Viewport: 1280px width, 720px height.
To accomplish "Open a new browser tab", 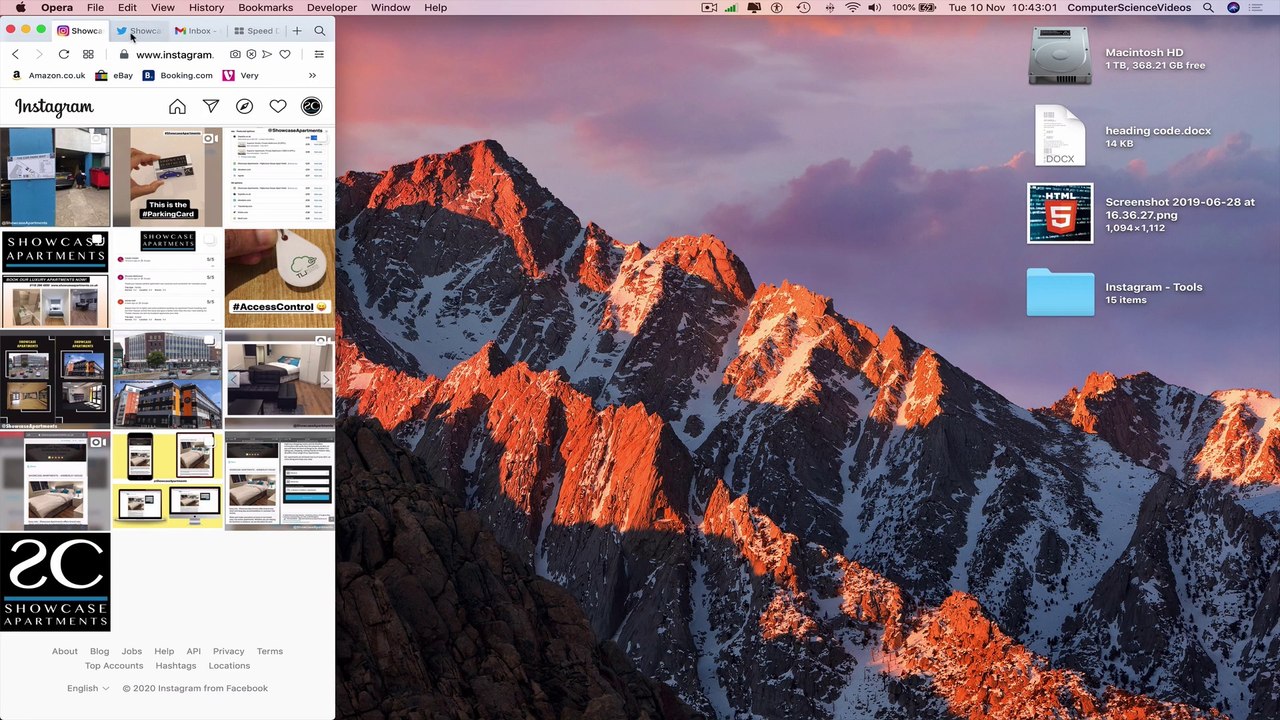I will (x=297, y=31).
